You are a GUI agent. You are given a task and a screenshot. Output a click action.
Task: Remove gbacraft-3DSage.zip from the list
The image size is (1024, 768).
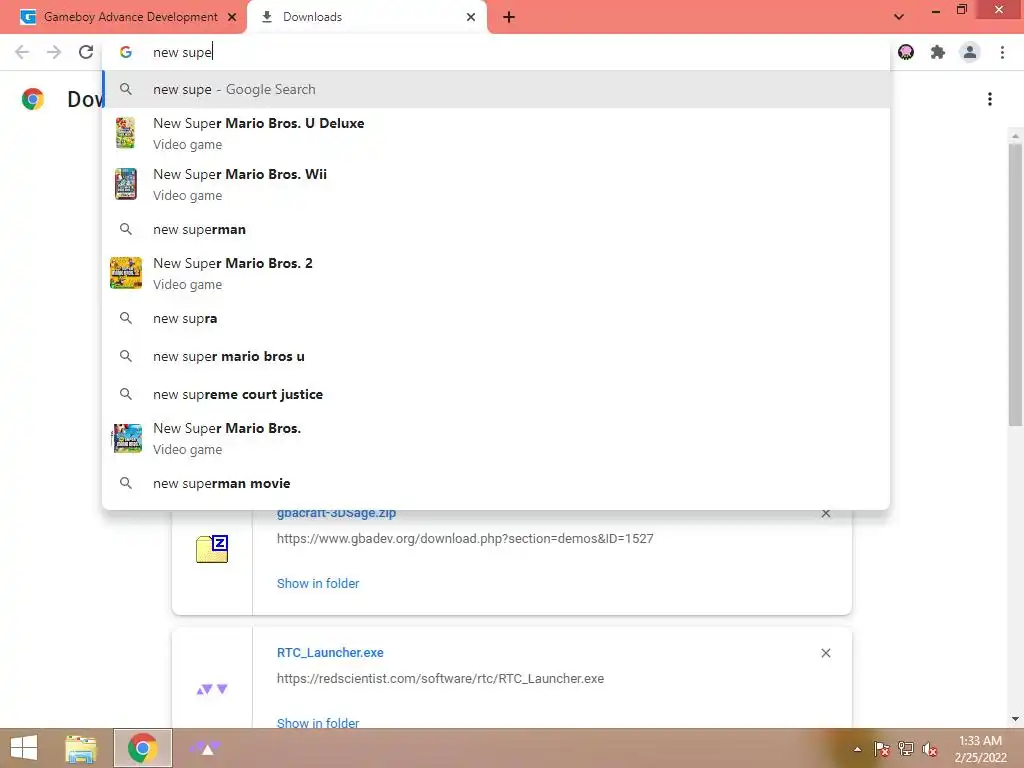825,513
